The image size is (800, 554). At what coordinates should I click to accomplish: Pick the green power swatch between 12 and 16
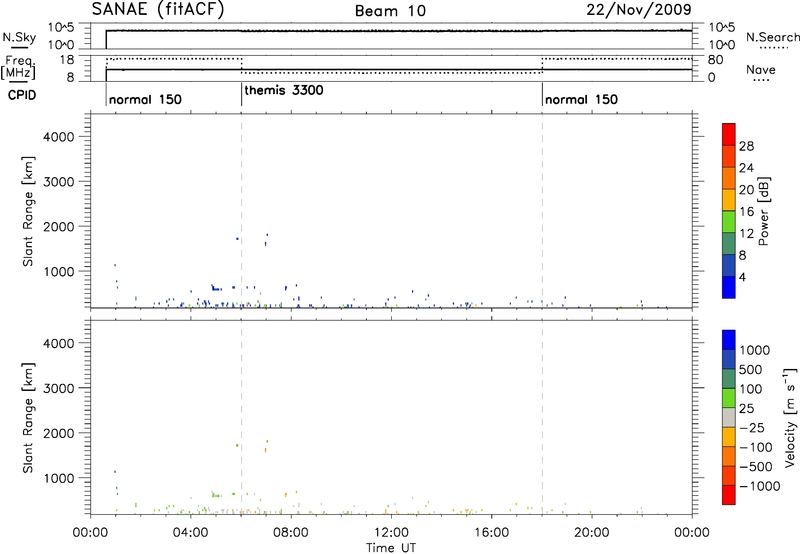tap(729, 222)
